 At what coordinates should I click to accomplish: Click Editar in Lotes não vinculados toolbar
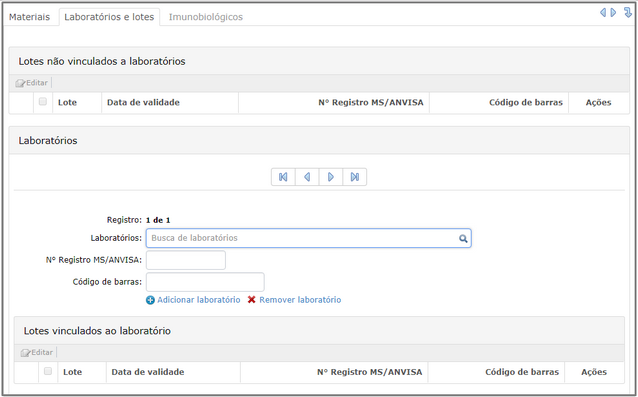coord(32,83)
